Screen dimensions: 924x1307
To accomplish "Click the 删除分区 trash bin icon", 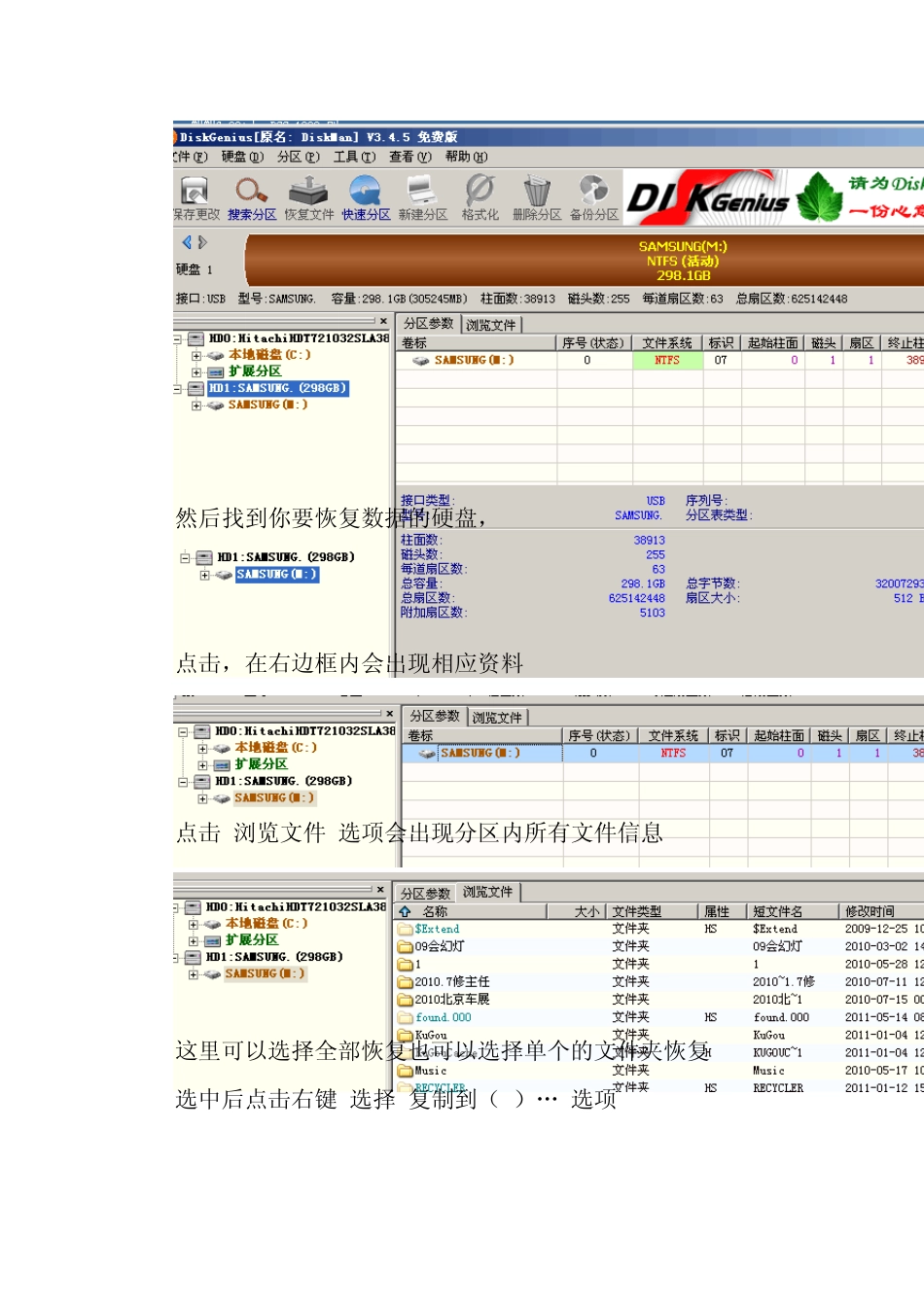I will [537, 197].
